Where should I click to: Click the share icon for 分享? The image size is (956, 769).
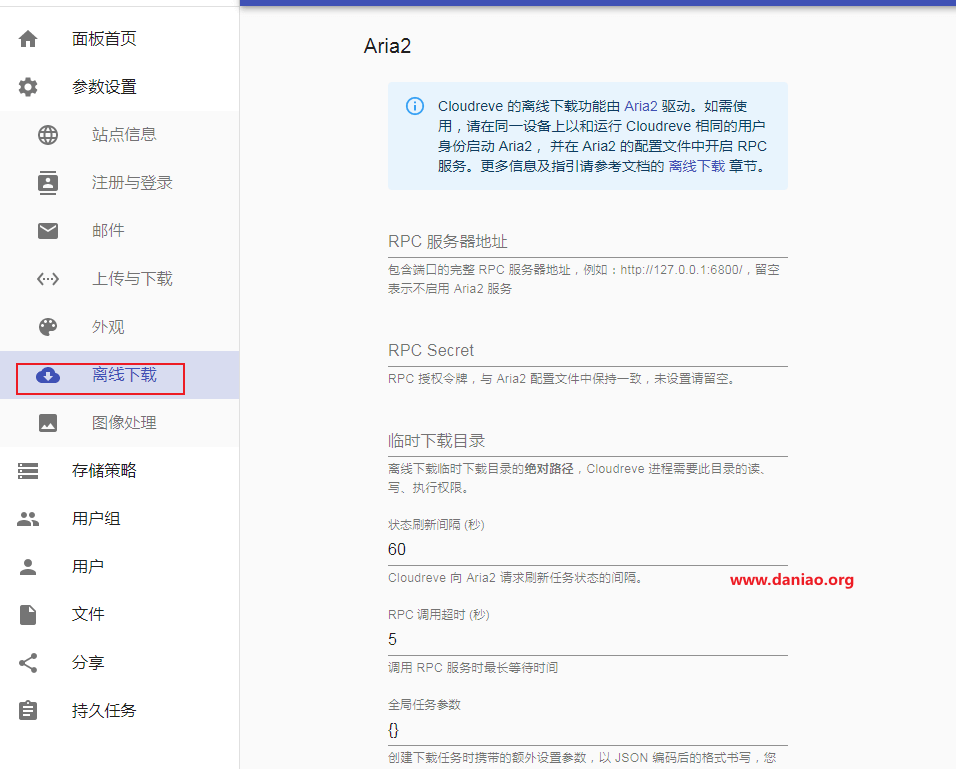tap(28, 663)
